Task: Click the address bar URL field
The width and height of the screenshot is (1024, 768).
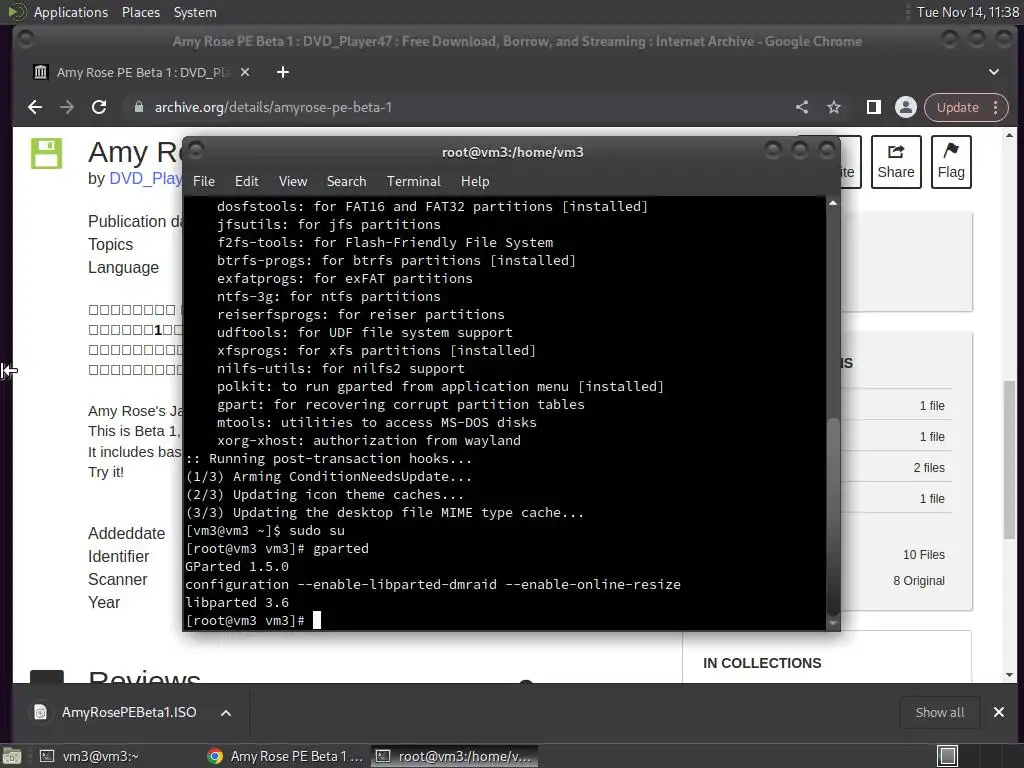Action: click(x=457, y=107)
